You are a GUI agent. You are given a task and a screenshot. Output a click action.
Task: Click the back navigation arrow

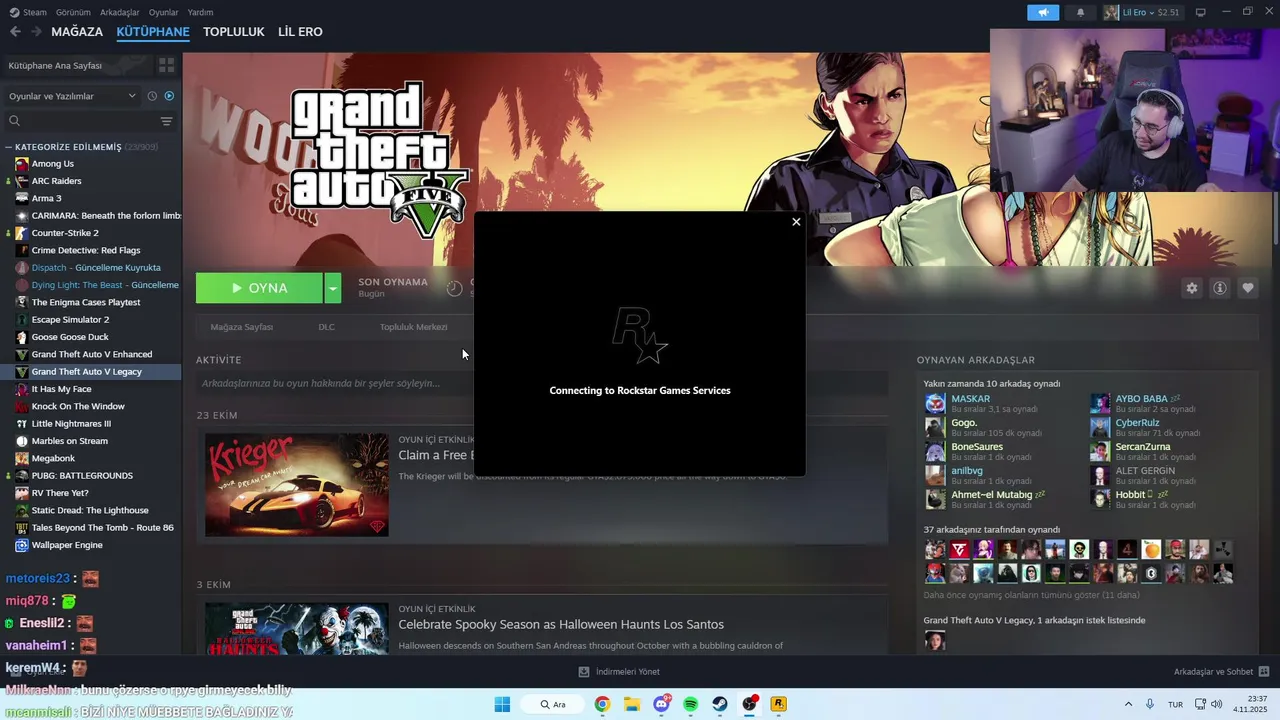point(15,32)
